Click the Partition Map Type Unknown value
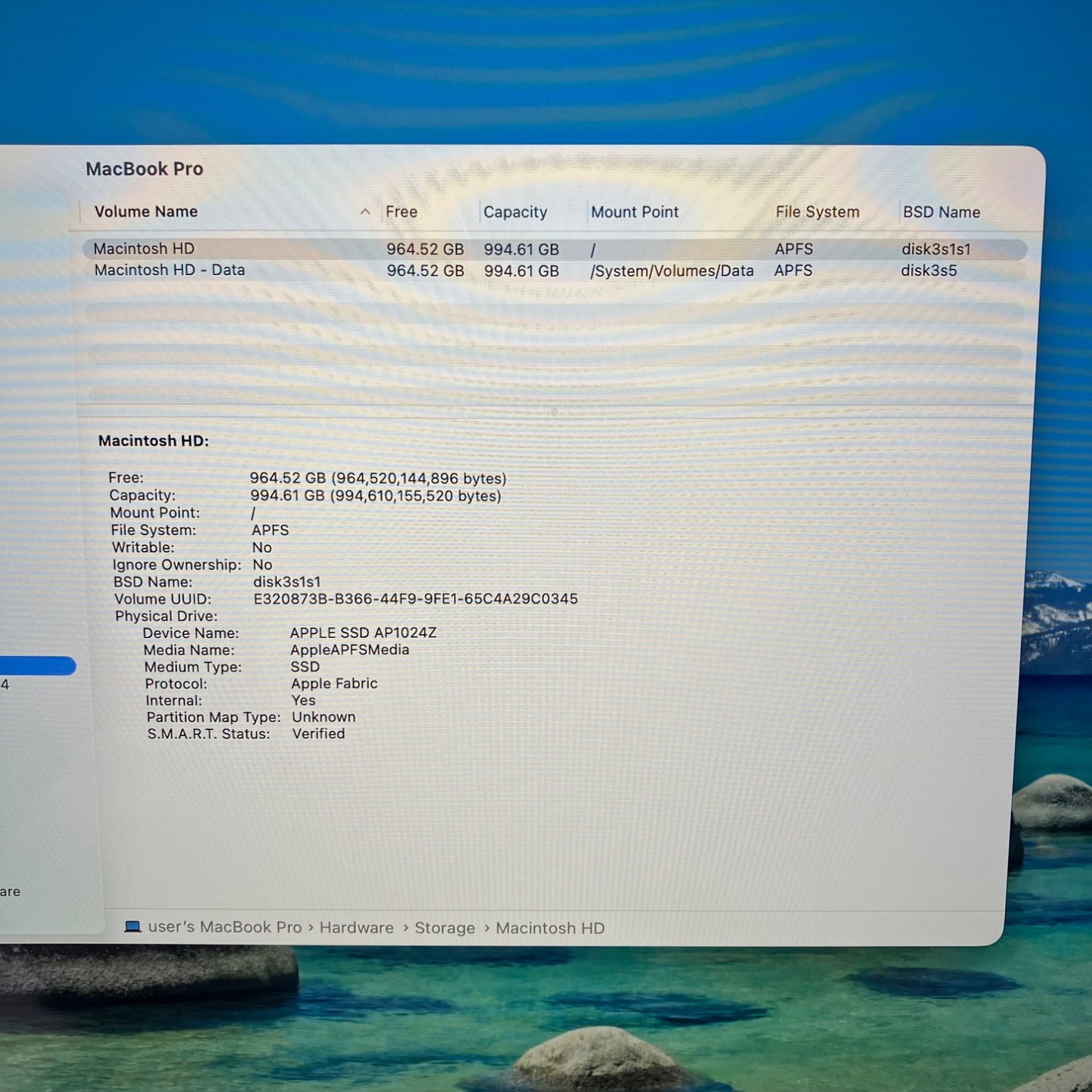The image size is (1092, 1092). pos(323,717)
